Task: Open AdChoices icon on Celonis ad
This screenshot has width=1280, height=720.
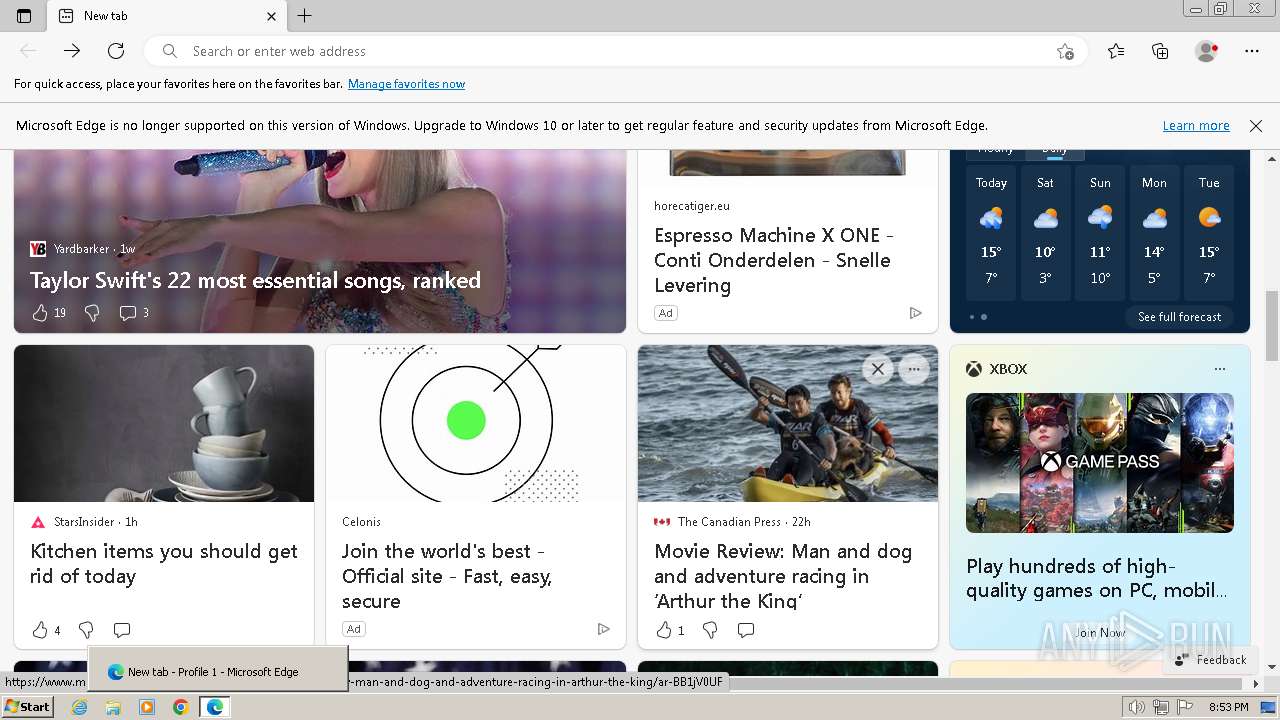Action: pos(603,629)
